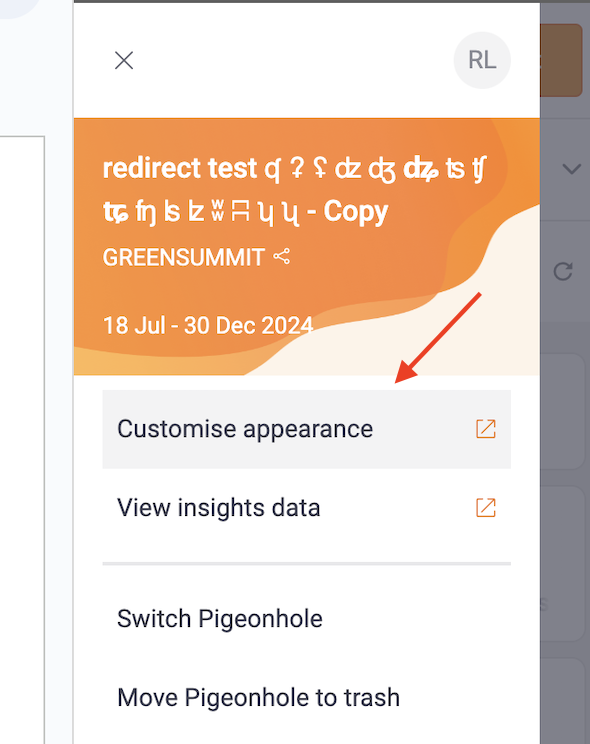Viewport: 590px width, 744px height.
Task: Select View insights data
Action: coord(307,508)
